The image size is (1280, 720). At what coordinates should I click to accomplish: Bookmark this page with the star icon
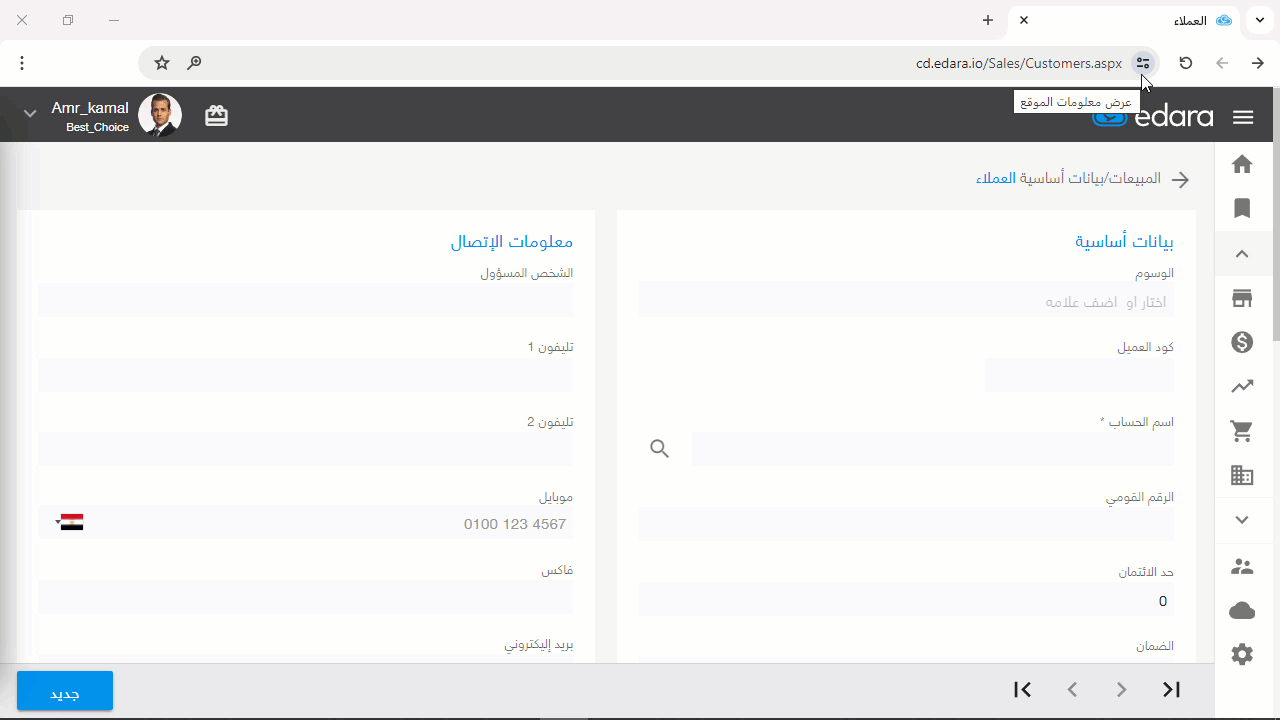[x=162, y=63]
